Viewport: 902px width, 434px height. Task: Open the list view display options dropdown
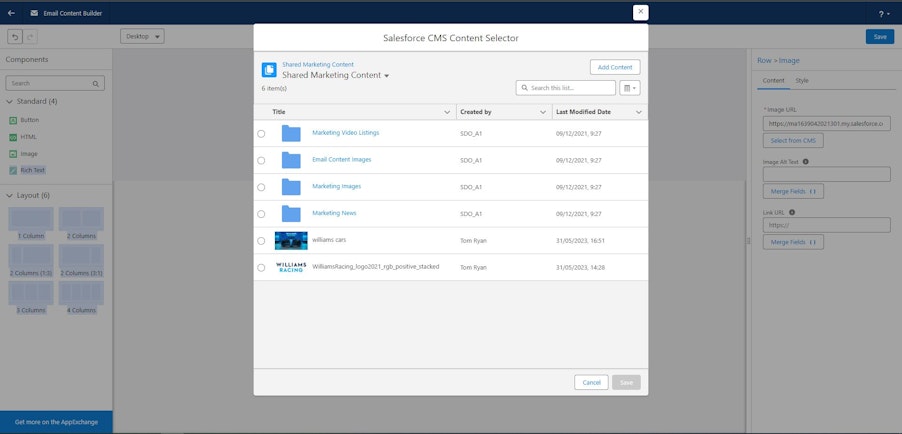click(x=630, y=88)
